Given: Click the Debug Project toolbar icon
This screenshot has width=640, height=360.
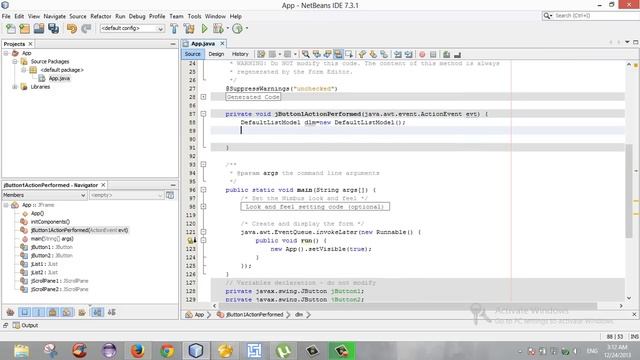Looking at the screenshot, I should click(x=218, y=29).
